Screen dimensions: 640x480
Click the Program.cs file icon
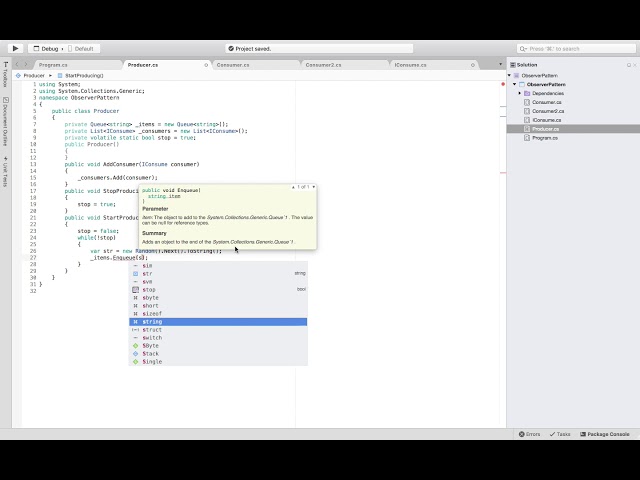[x=527, y=138]
